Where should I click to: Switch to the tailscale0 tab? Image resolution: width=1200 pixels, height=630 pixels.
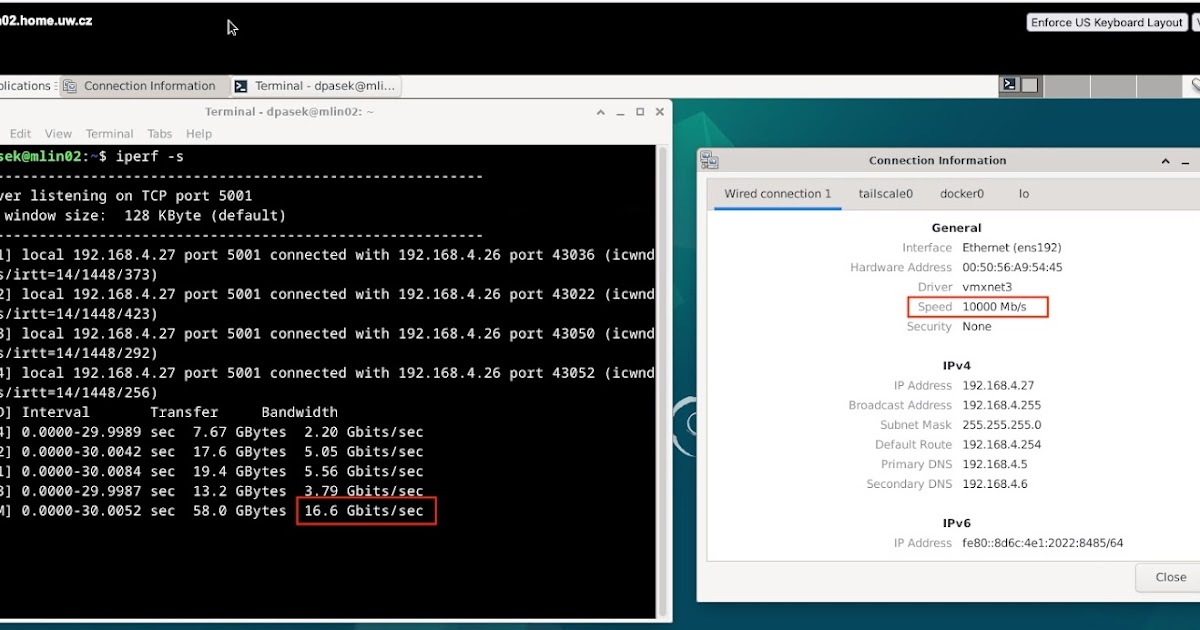(x=885, y=194)
